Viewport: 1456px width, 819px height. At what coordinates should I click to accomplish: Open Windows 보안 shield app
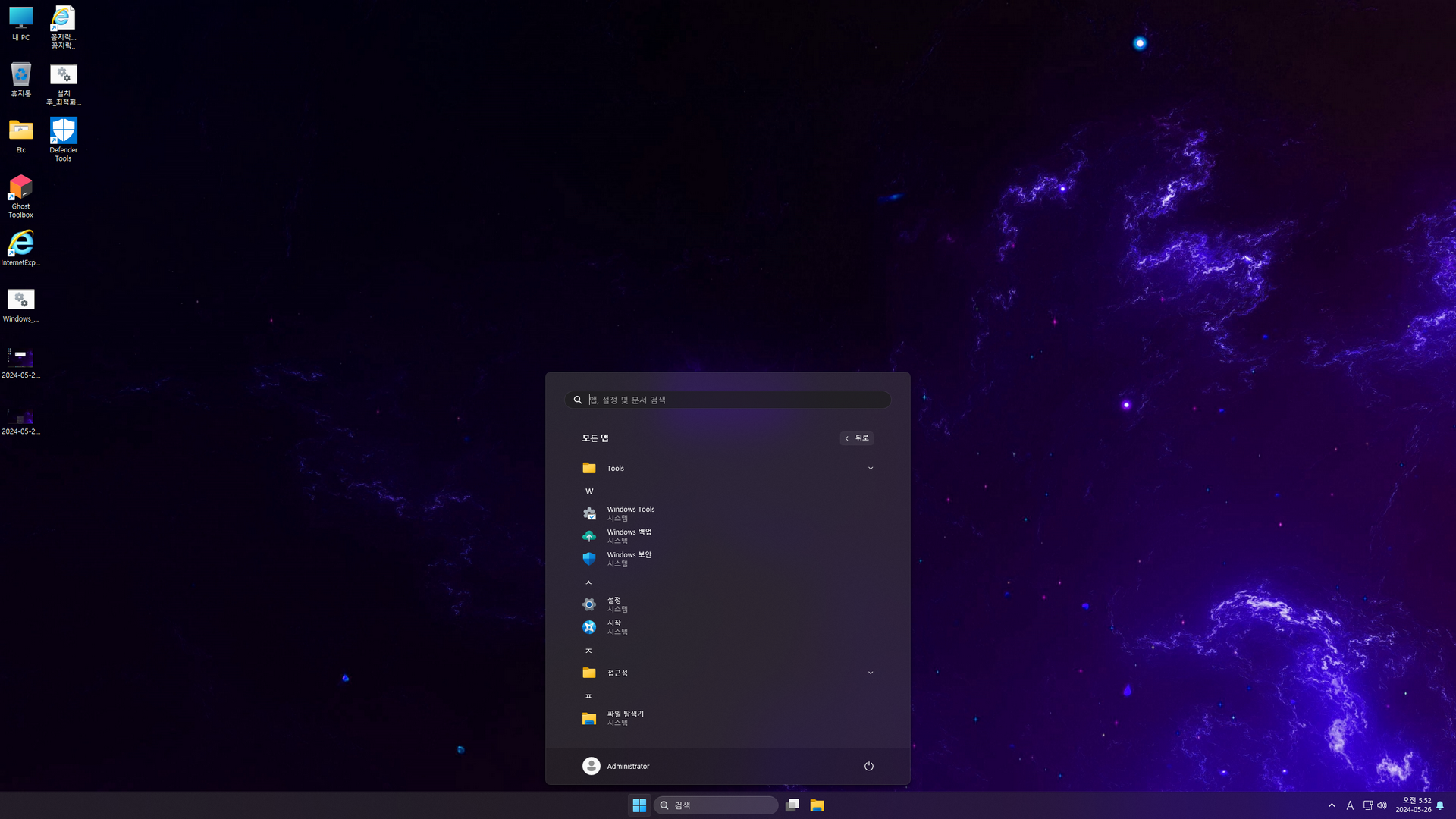pyautogui.click(x=629, y=559)
